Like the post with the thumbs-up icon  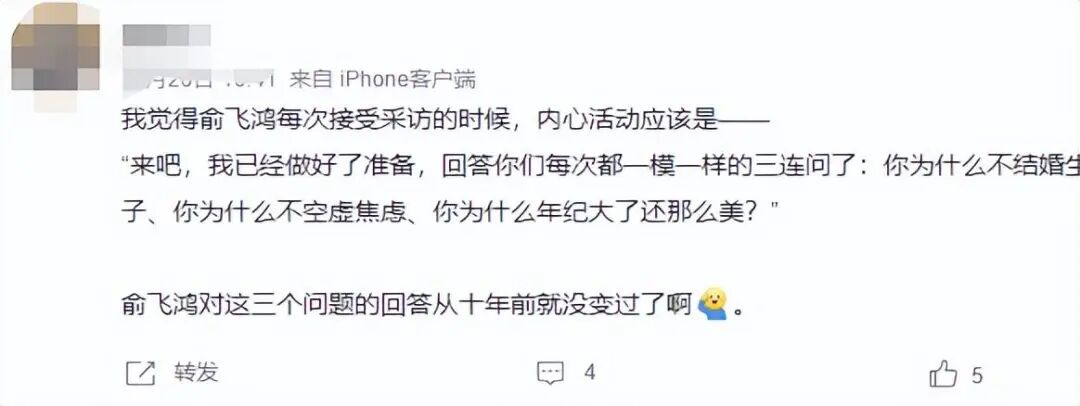pos(944,375)
